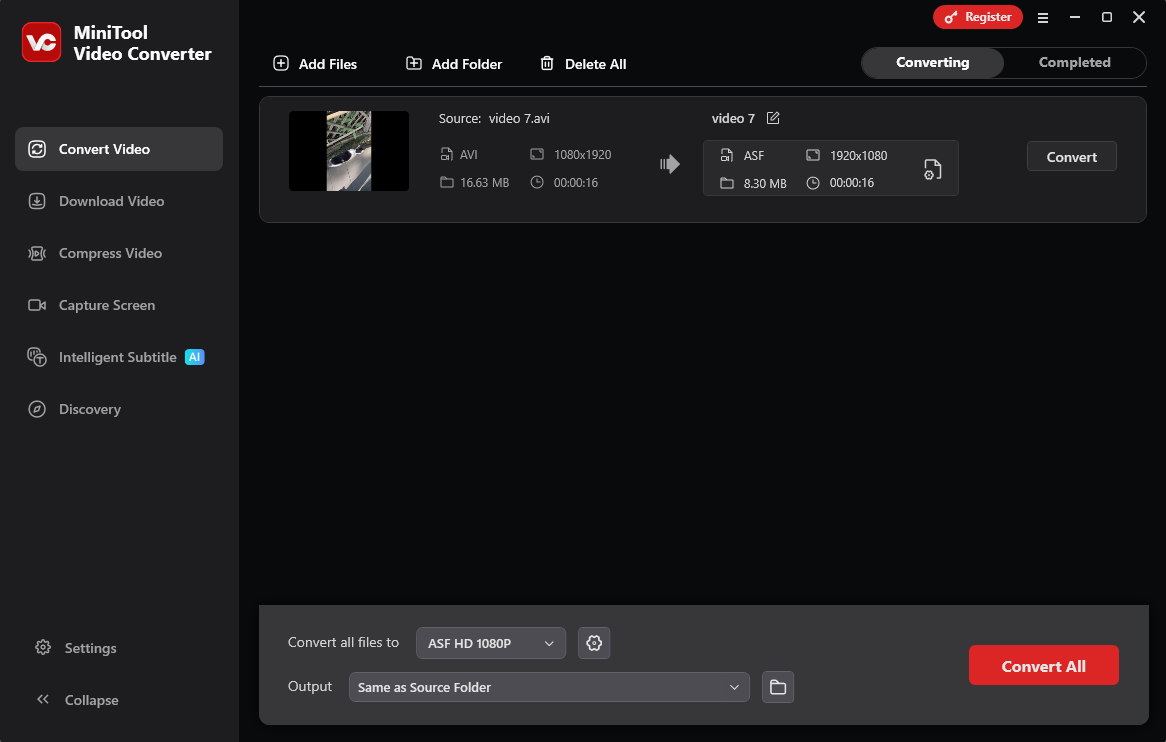Start conversion with Convert All
This screenshot has height=742, width=1166.
[x=1043, y=665]
